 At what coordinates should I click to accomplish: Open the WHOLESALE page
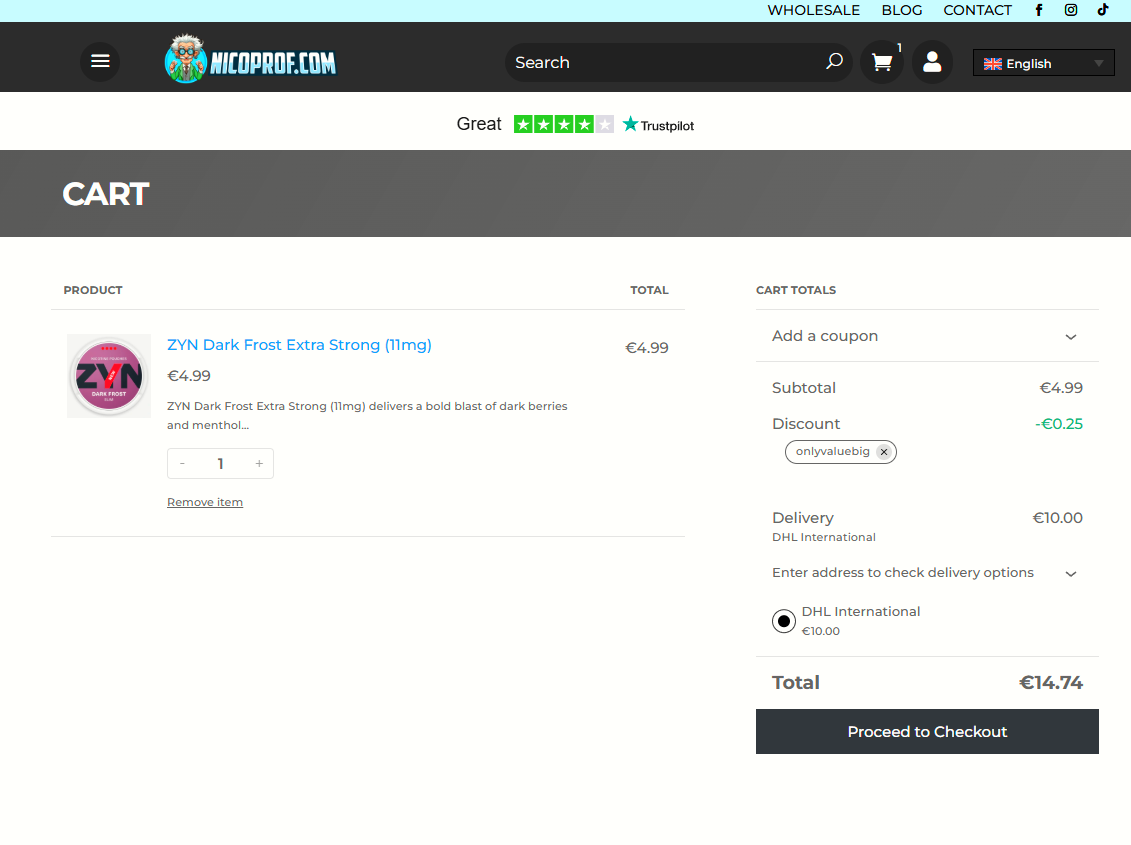pos(813,10)
